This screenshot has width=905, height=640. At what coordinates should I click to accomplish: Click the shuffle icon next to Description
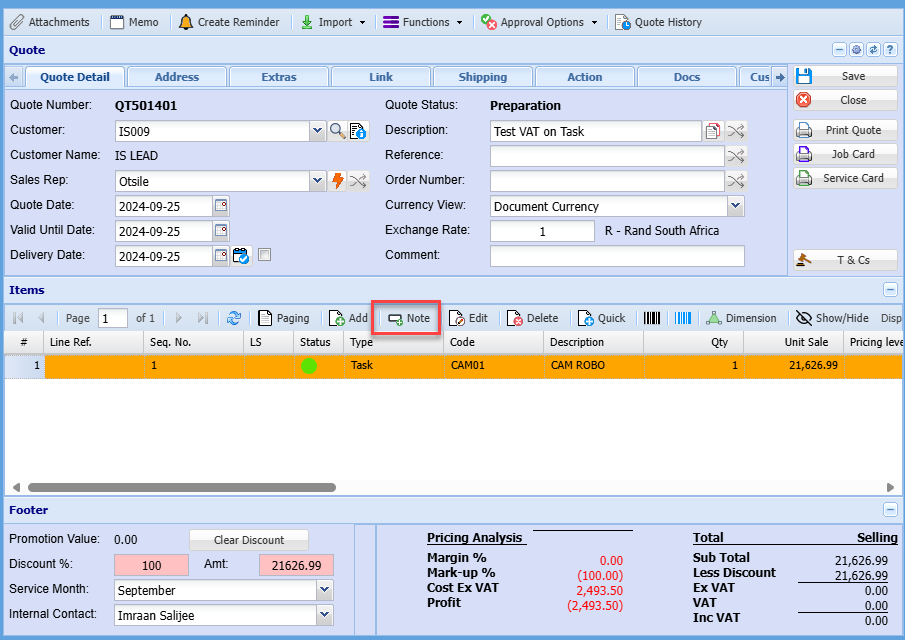(736, 131)
